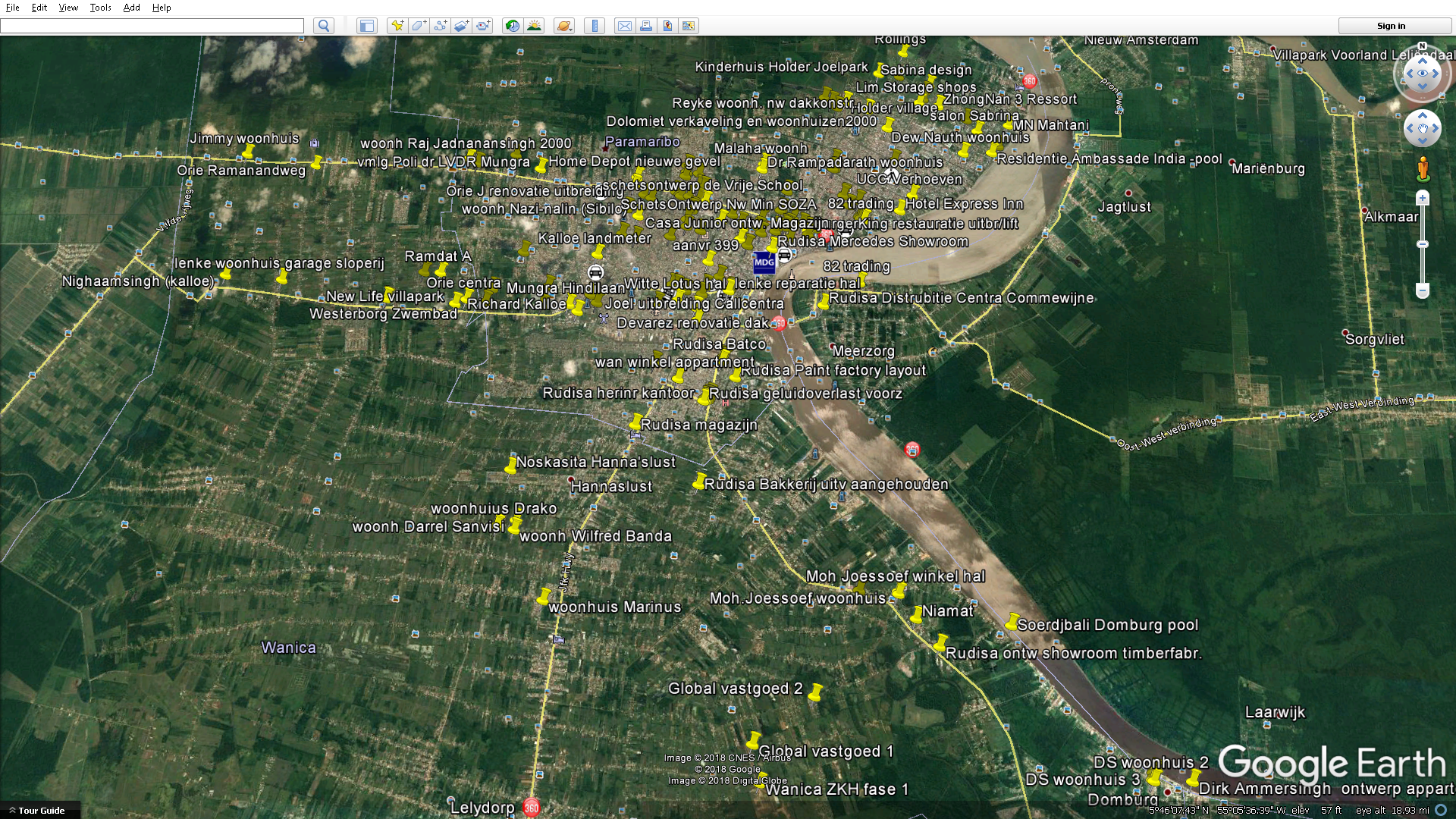Pan down with the hand joystick
The width and height of the screenshot is (1456, 819).
[1423, 142]
